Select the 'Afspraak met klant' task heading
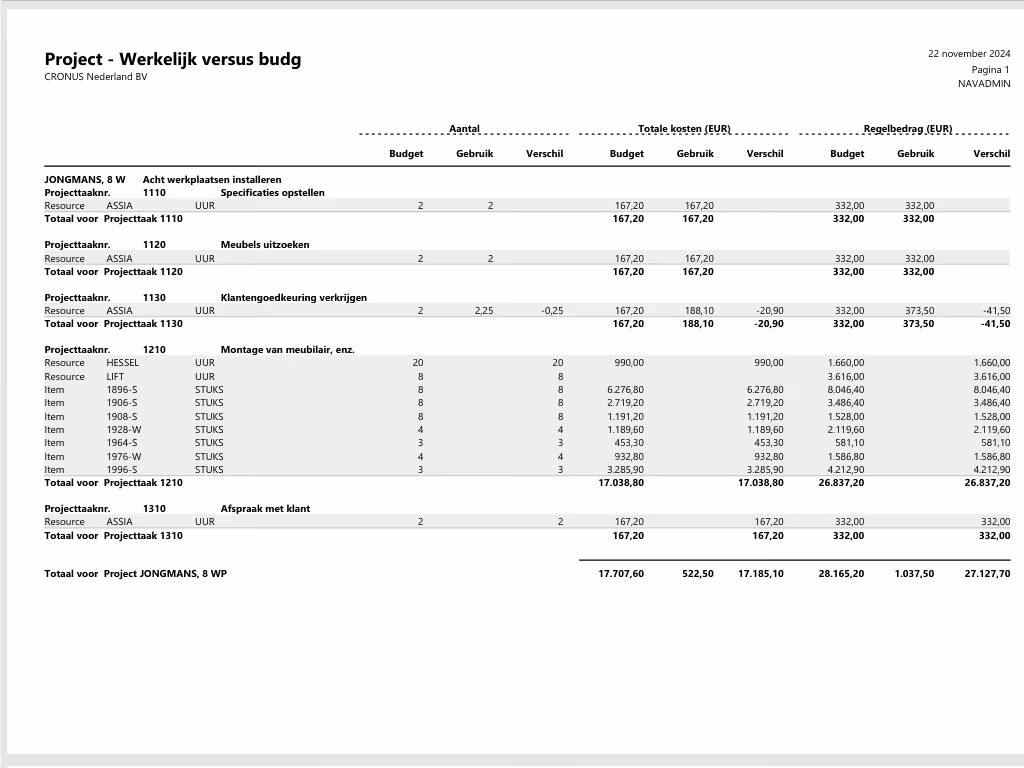 pyautogui.click(x=265, y=509)
